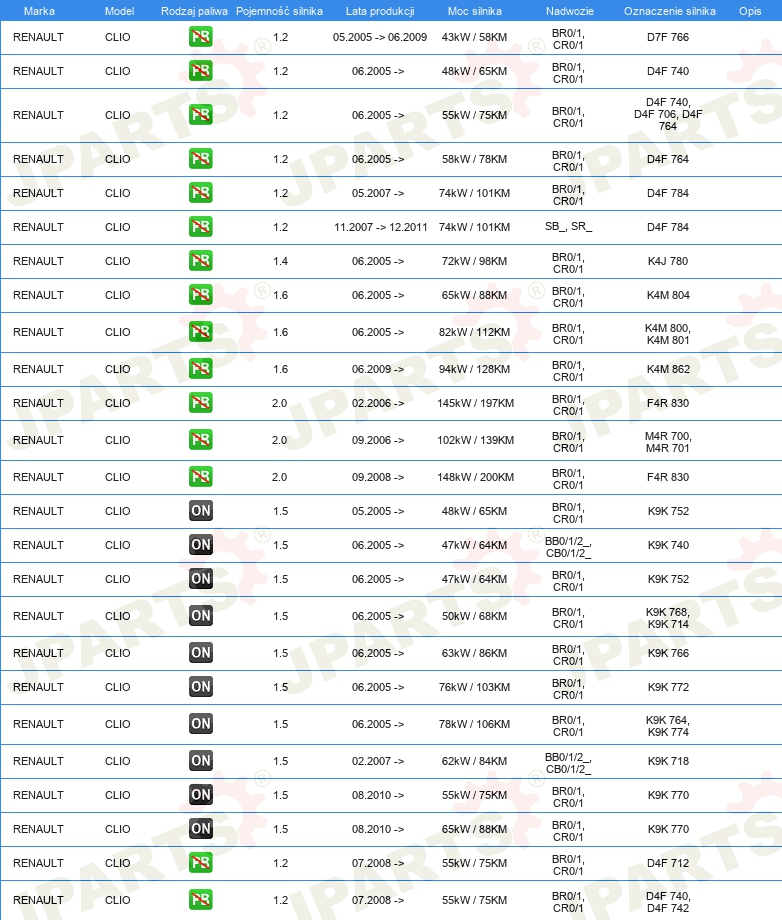
Task: Click the ON diesel icon in the K9K 768 row
Action: coord(201,616)
